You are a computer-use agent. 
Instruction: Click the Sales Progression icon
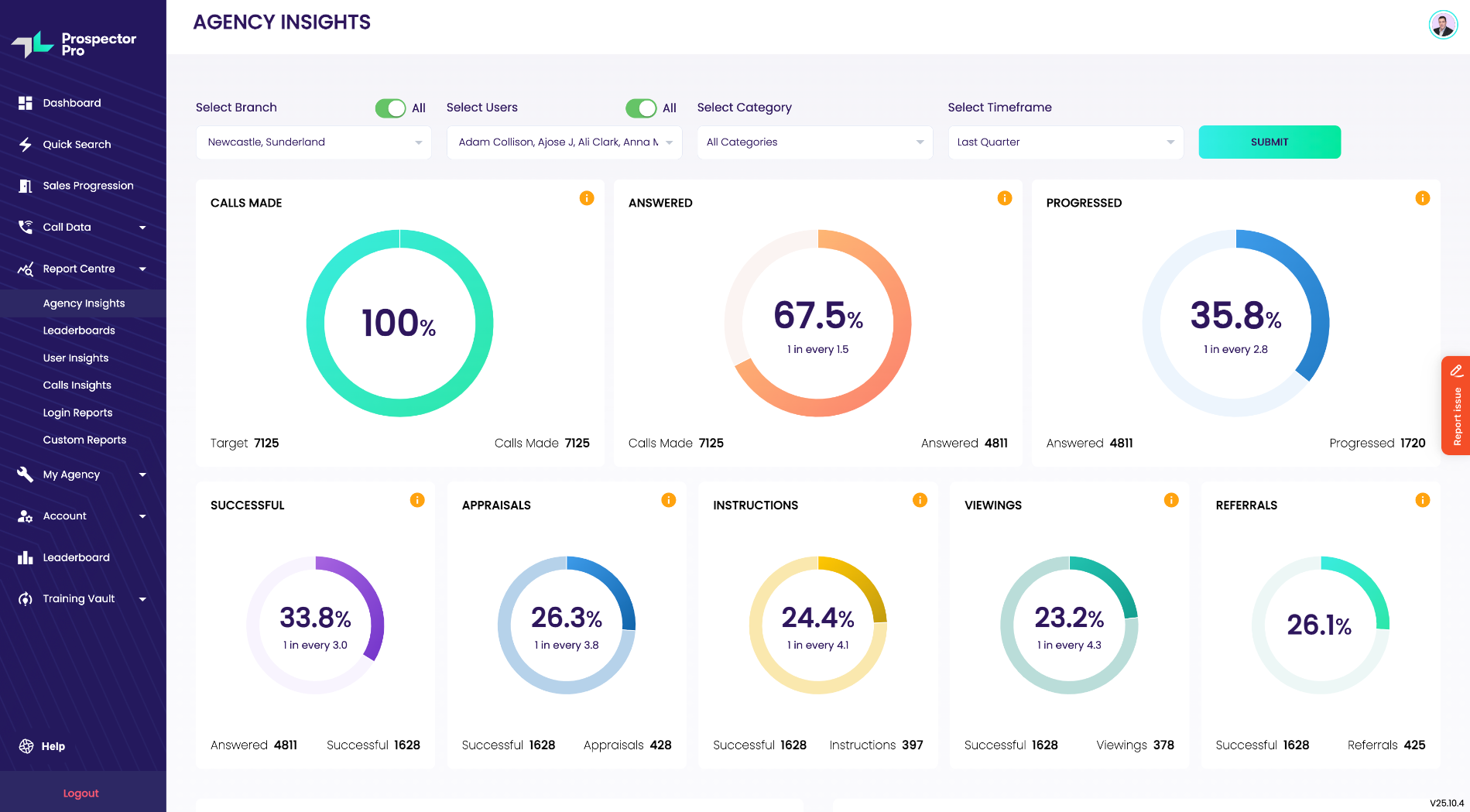tap(26, 186)
